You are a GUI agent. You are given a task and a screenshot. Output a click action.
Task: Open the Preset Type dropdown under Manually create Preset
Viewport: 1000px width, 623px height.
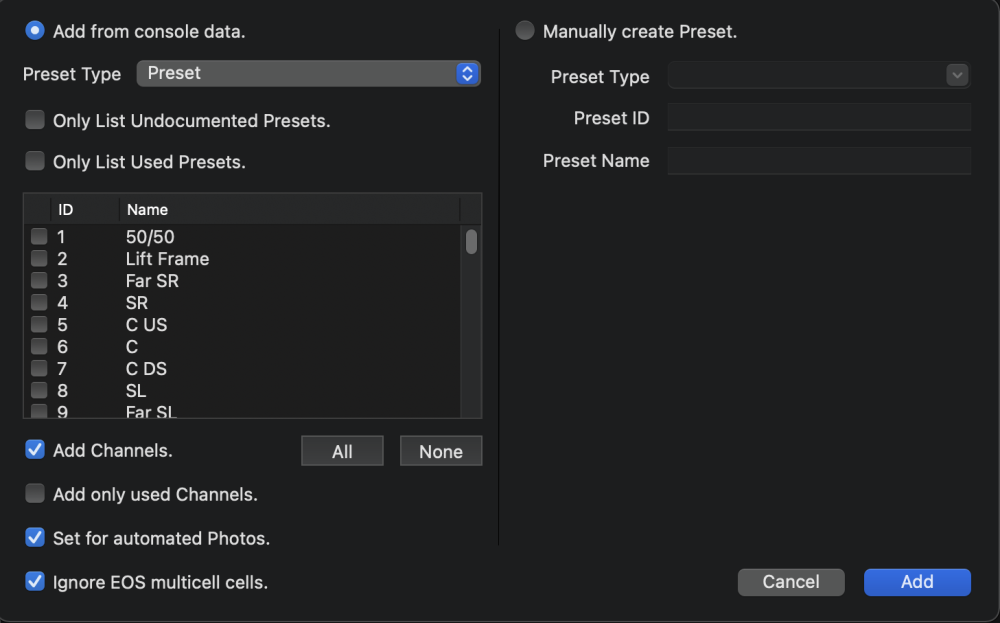(818, 75)
